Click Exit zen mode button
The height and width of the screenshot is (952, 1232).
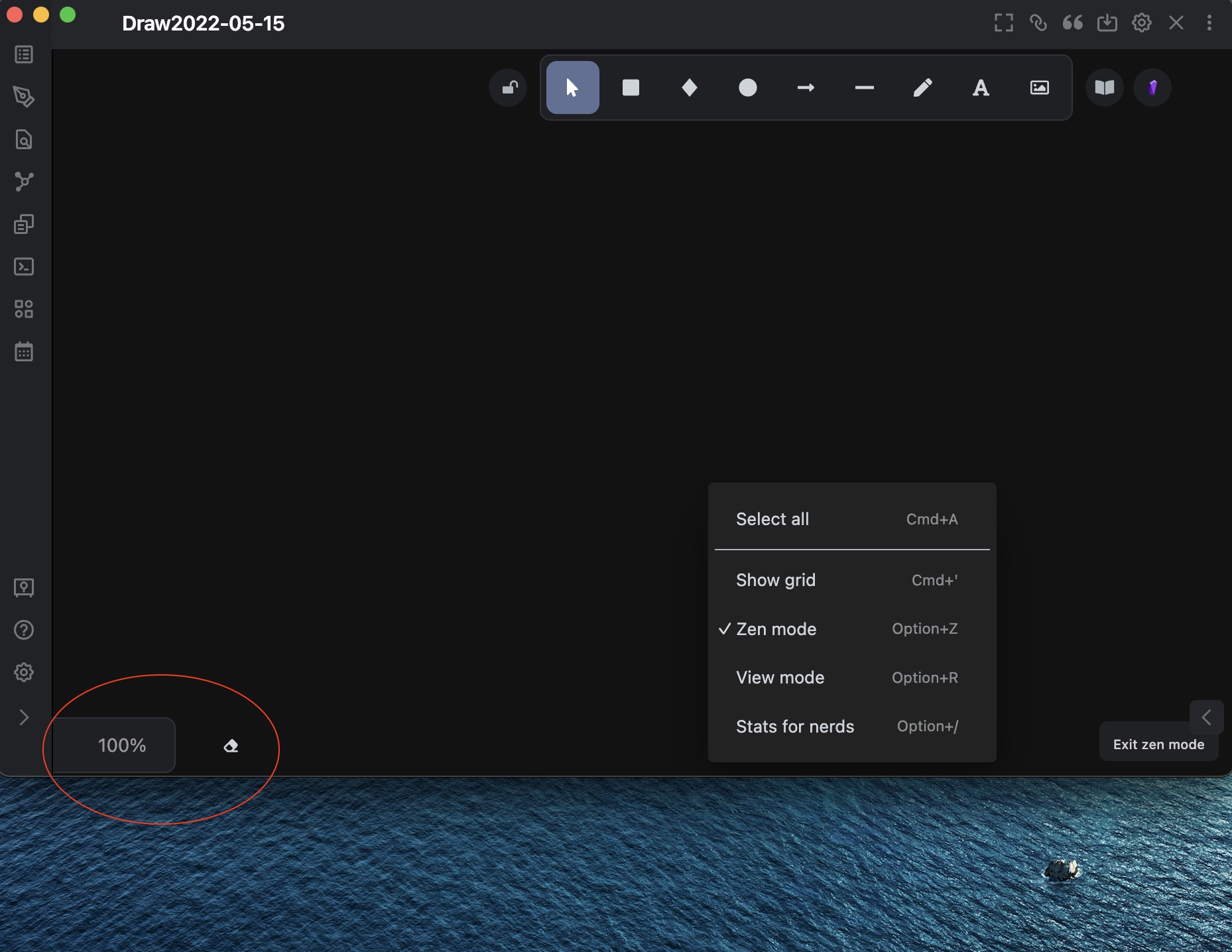tap(1158, 744)
